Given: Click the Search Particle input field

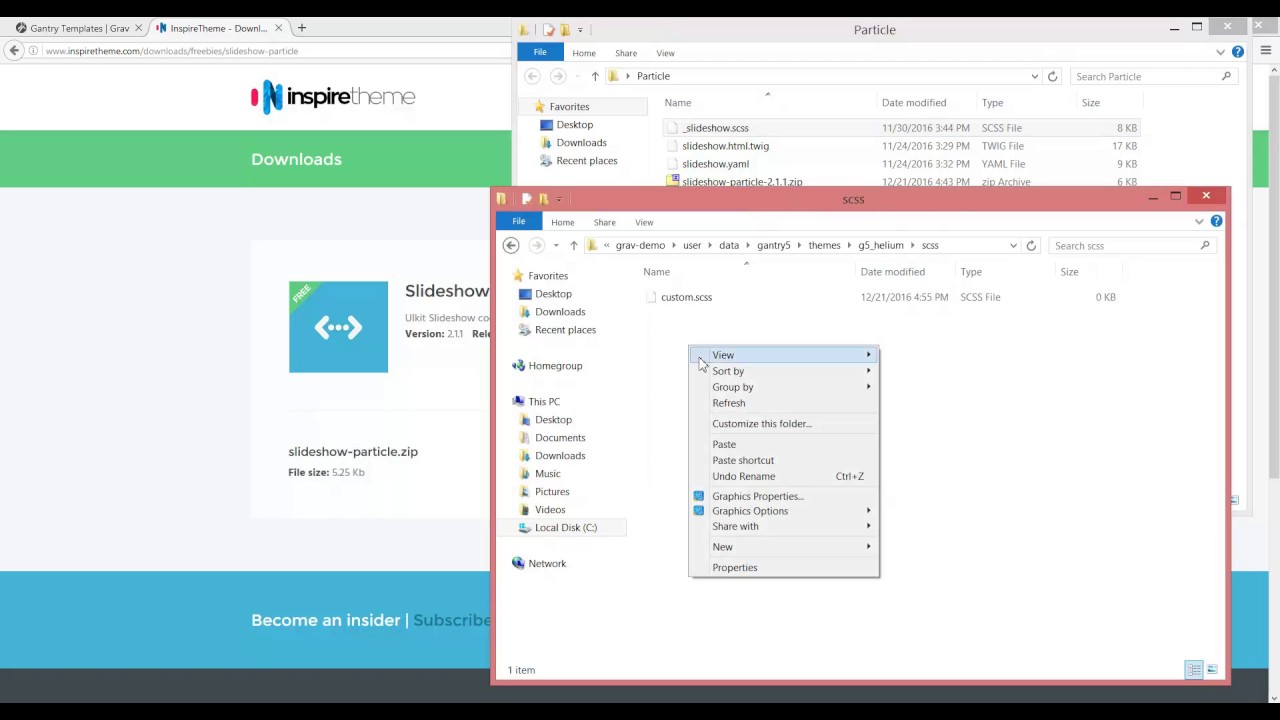Looking at the screenshot, I should 1152,76.
